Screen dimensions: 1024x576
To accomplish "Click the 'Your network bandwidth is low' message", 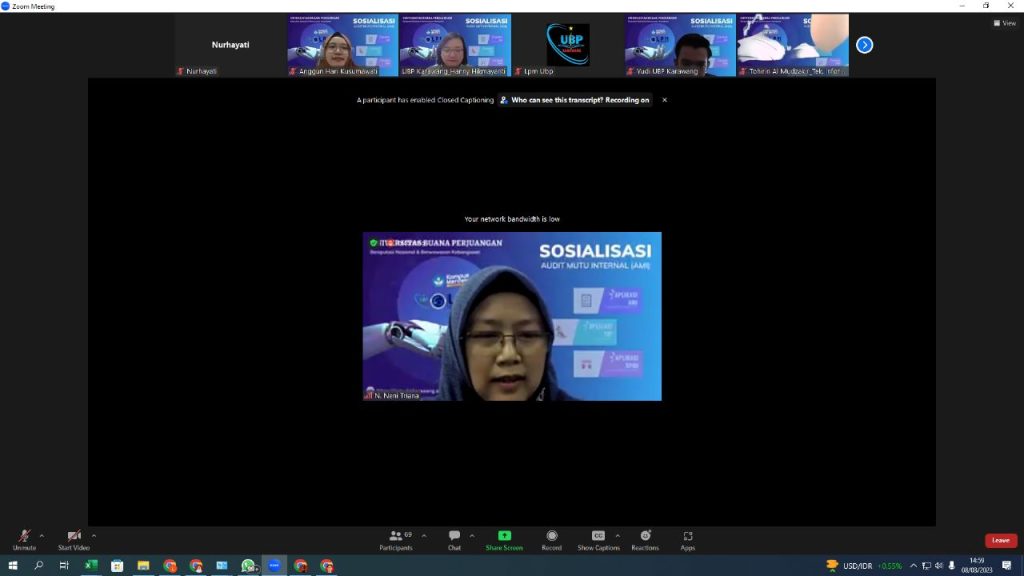I will 512,219.
